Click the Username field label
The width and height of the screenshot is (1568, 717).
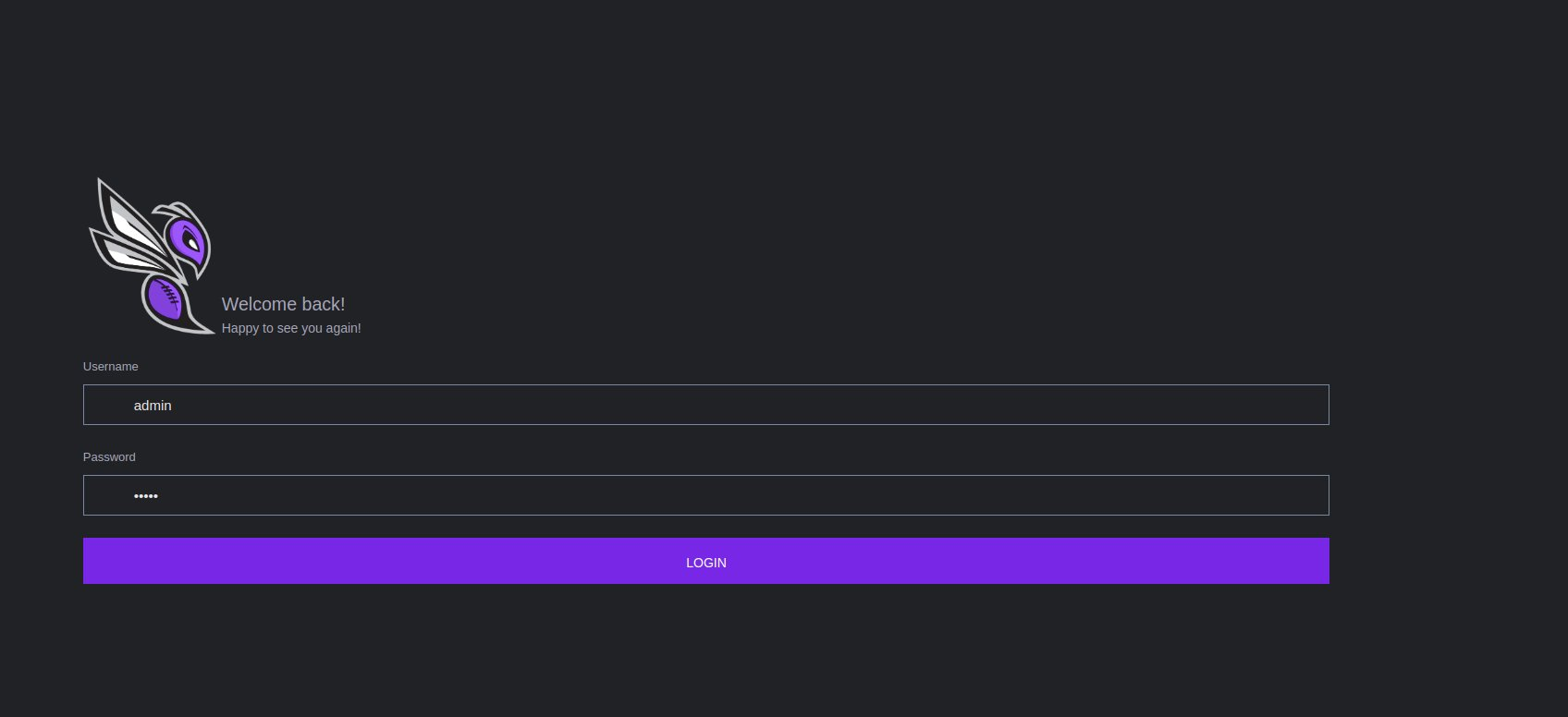[x=110, y=367]
